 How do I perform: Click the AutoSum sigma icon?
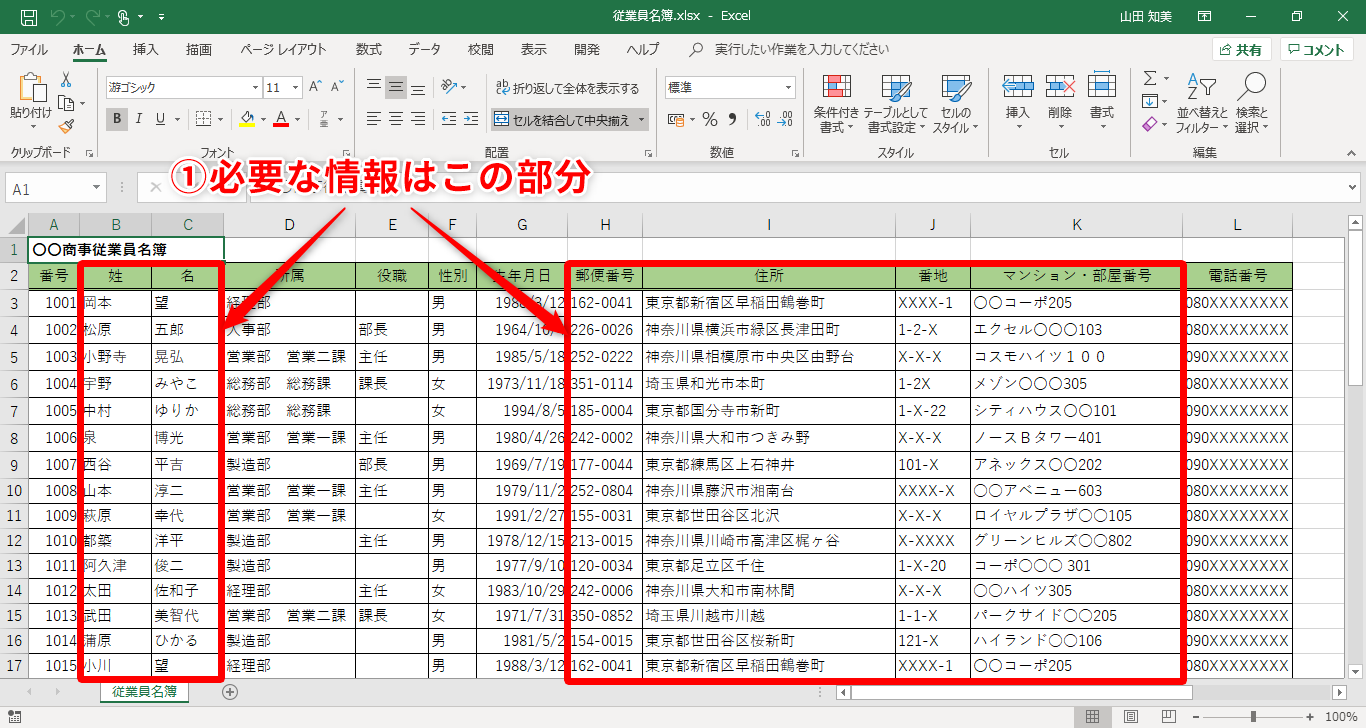coord(1150,79)
